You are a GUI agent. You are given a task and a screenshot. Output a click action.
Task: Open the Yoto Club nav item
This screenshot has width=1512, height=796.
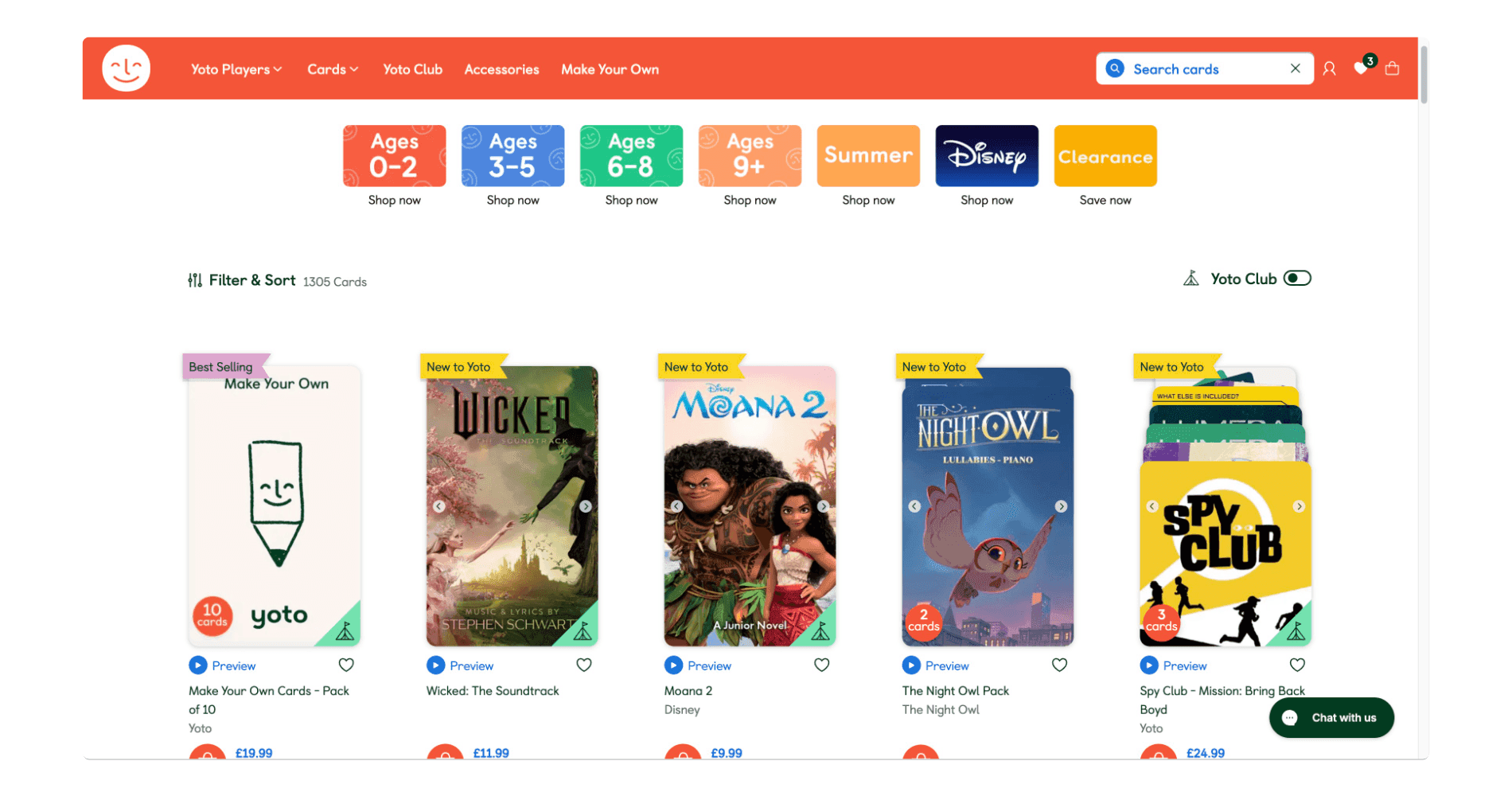(412, 69)
